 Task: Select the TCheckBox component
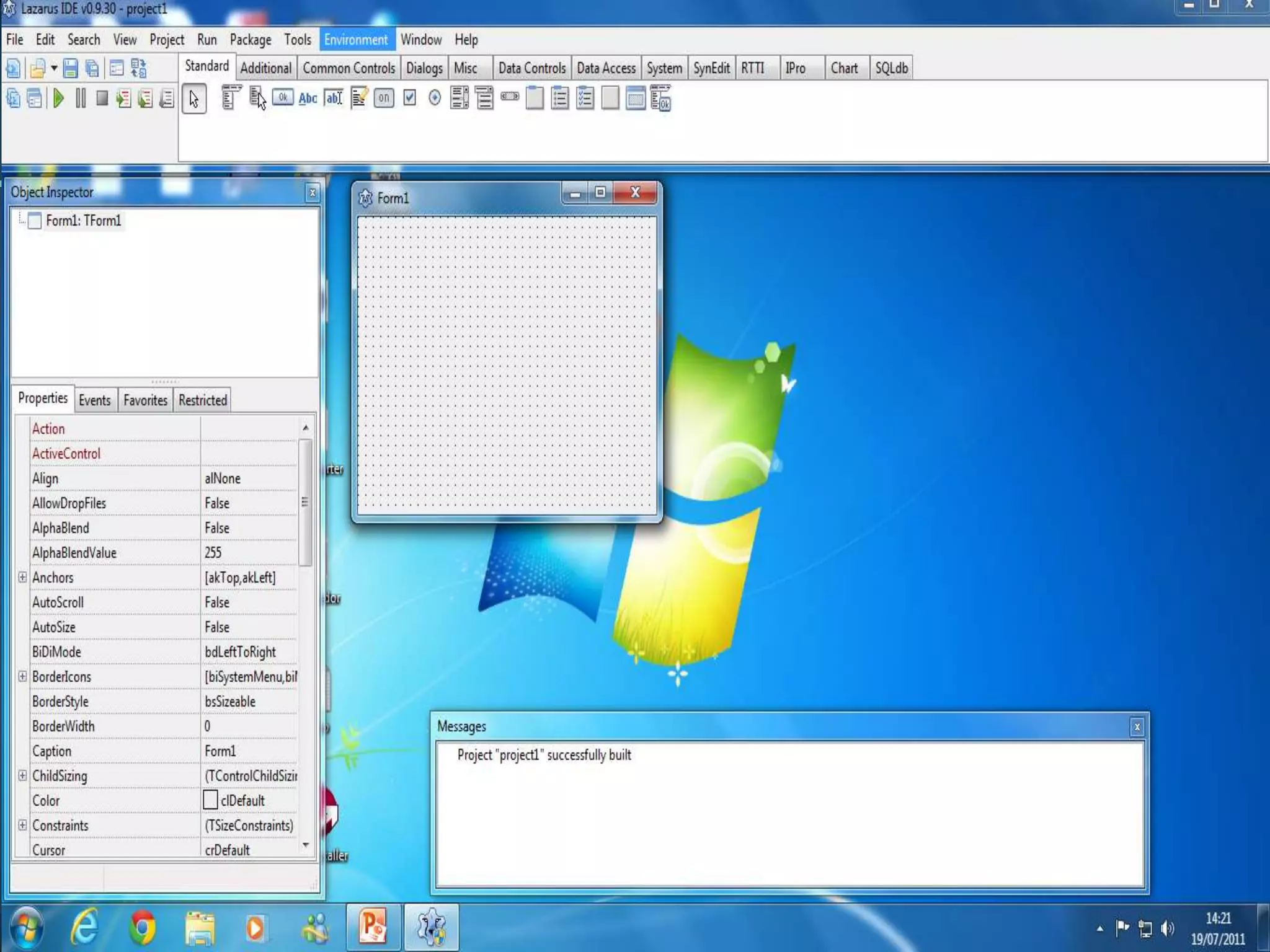click(x=409, y=98)
